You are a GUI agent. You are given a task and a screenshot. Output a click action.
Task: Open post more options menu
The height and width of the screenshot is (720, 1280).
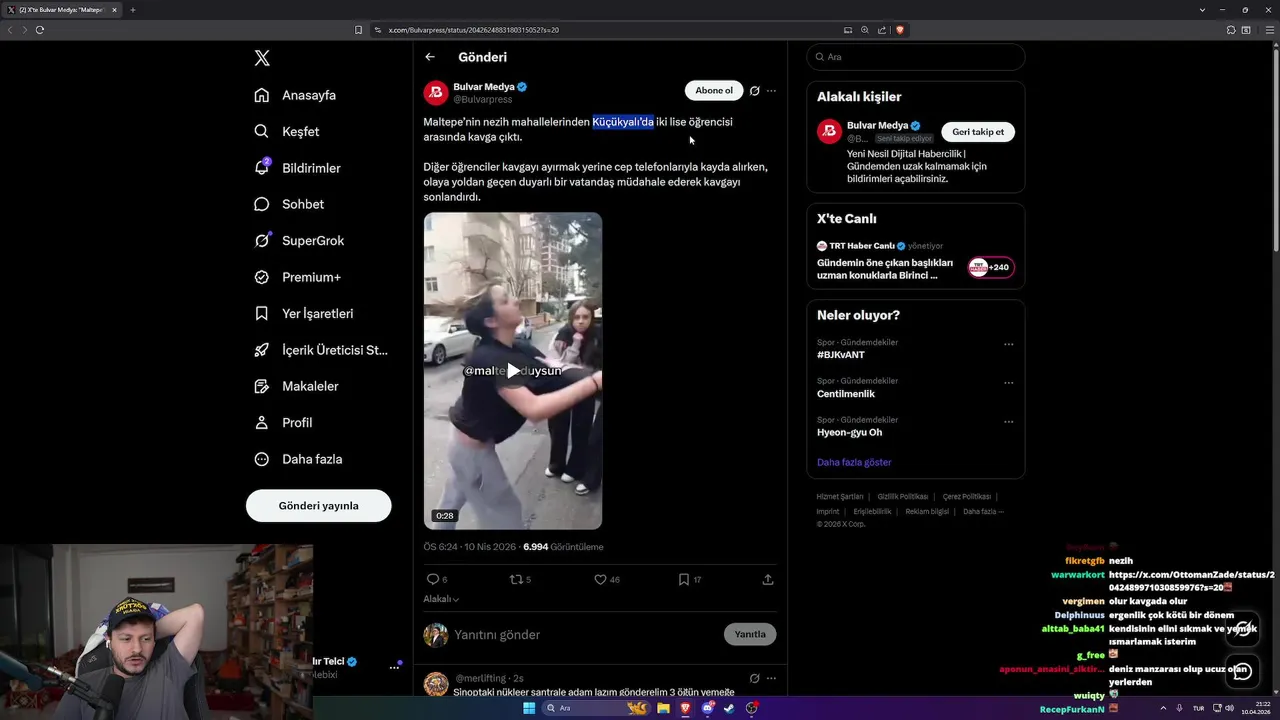[x=771, y=91]
